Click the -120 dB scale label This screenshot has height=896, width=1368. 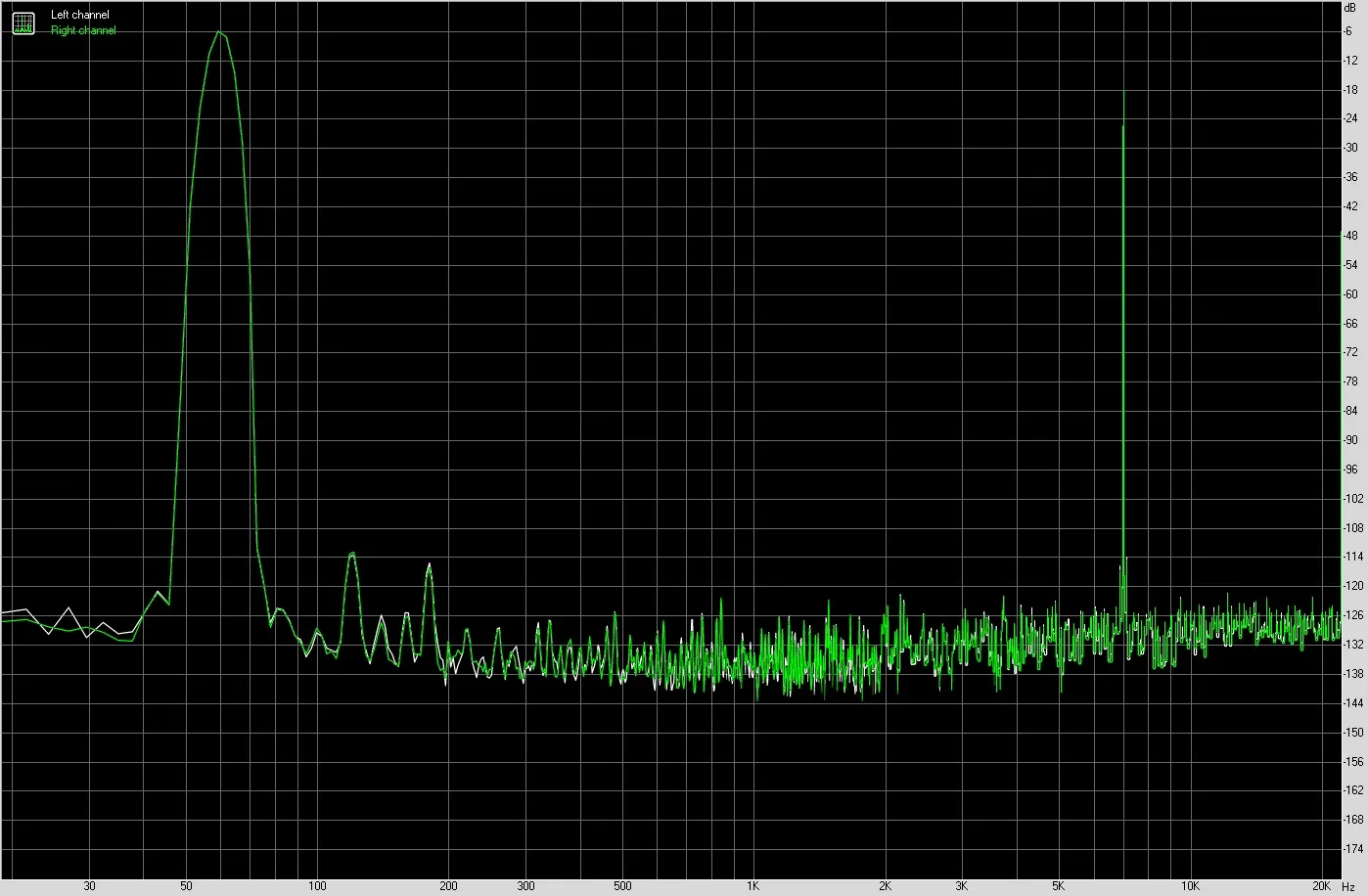[x=1353, y=586]
